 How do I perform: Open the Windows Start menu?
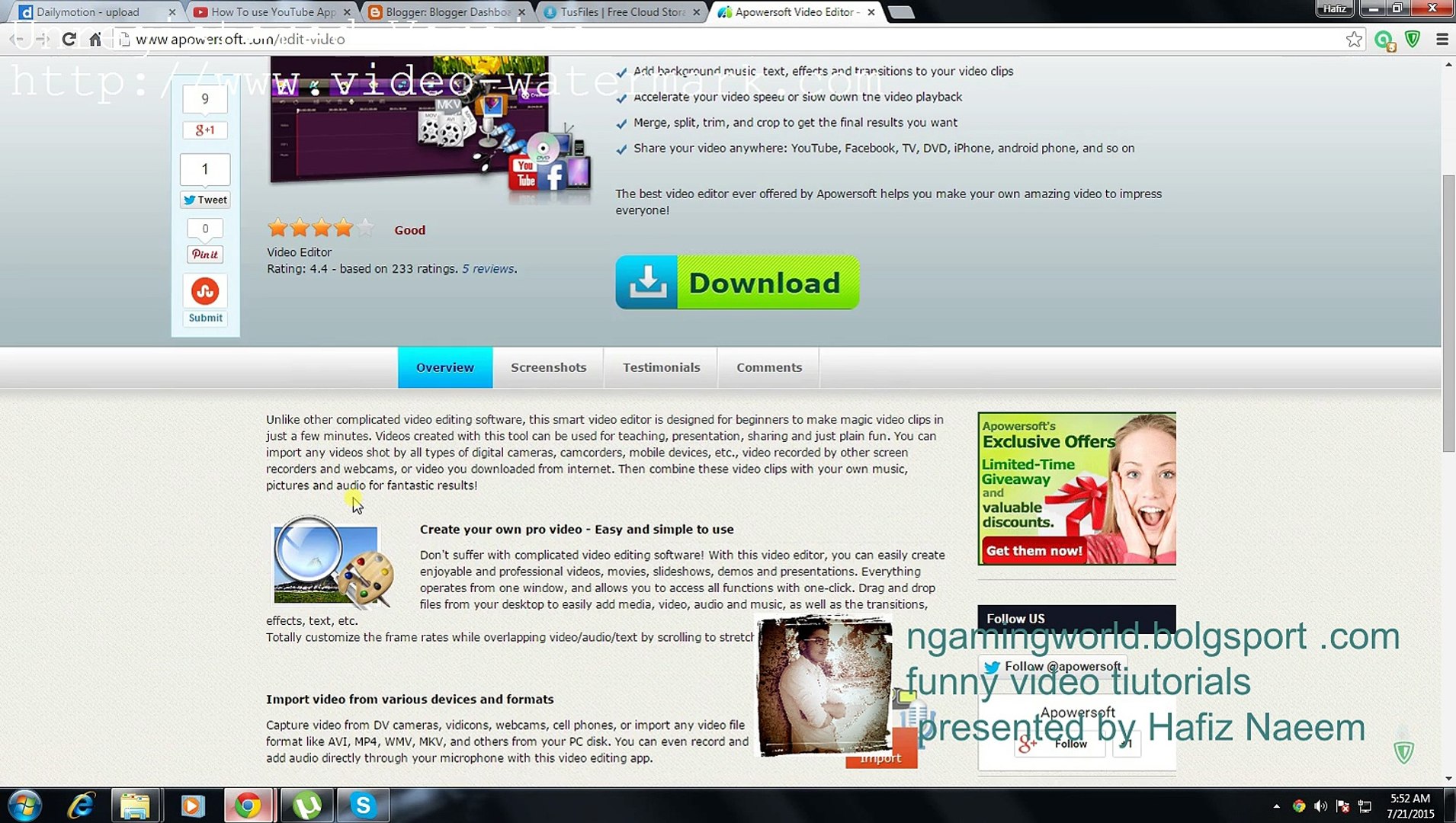pyautogui.click(x=24, y=805)
